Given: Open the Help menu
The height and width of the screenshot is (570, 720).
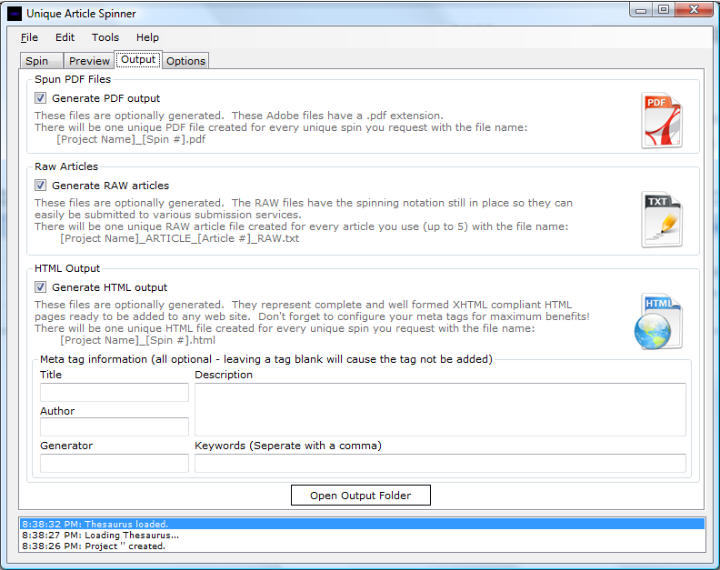Looking at the screenshot, I should coord(147,37).
